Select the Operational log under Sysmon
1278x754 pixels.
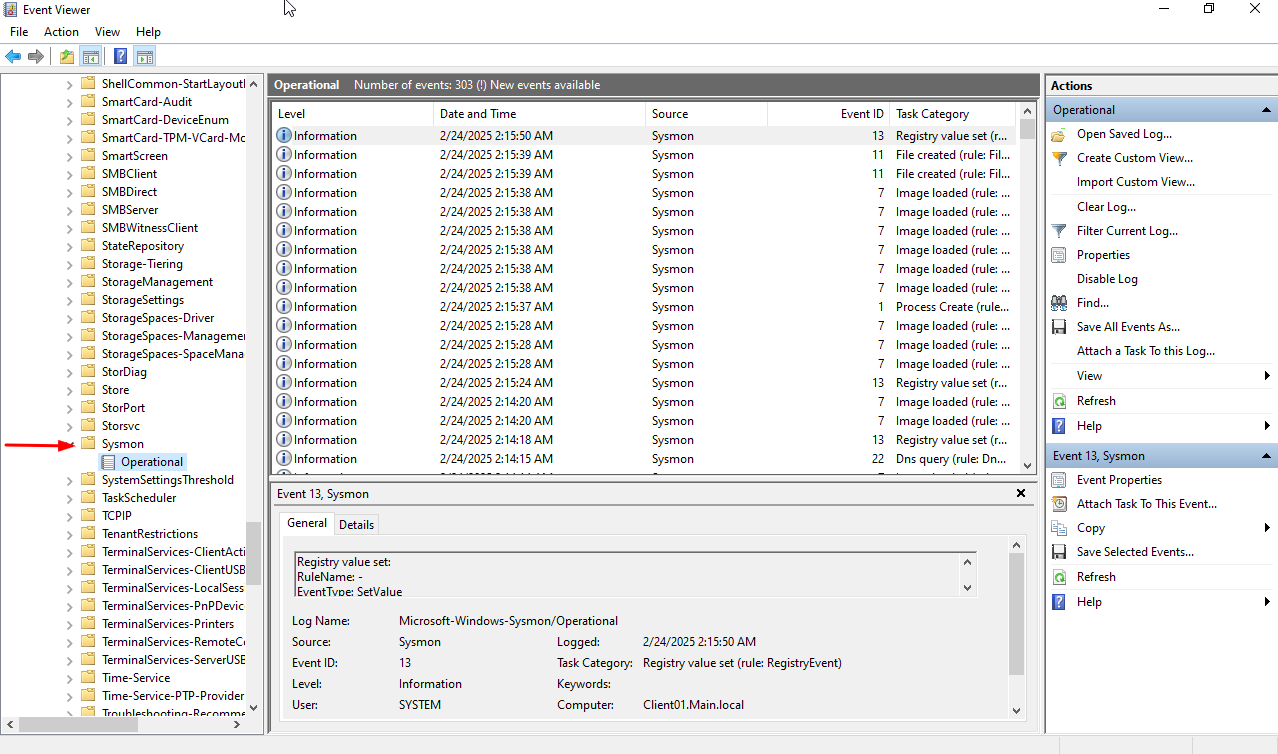tap(151, 462)
